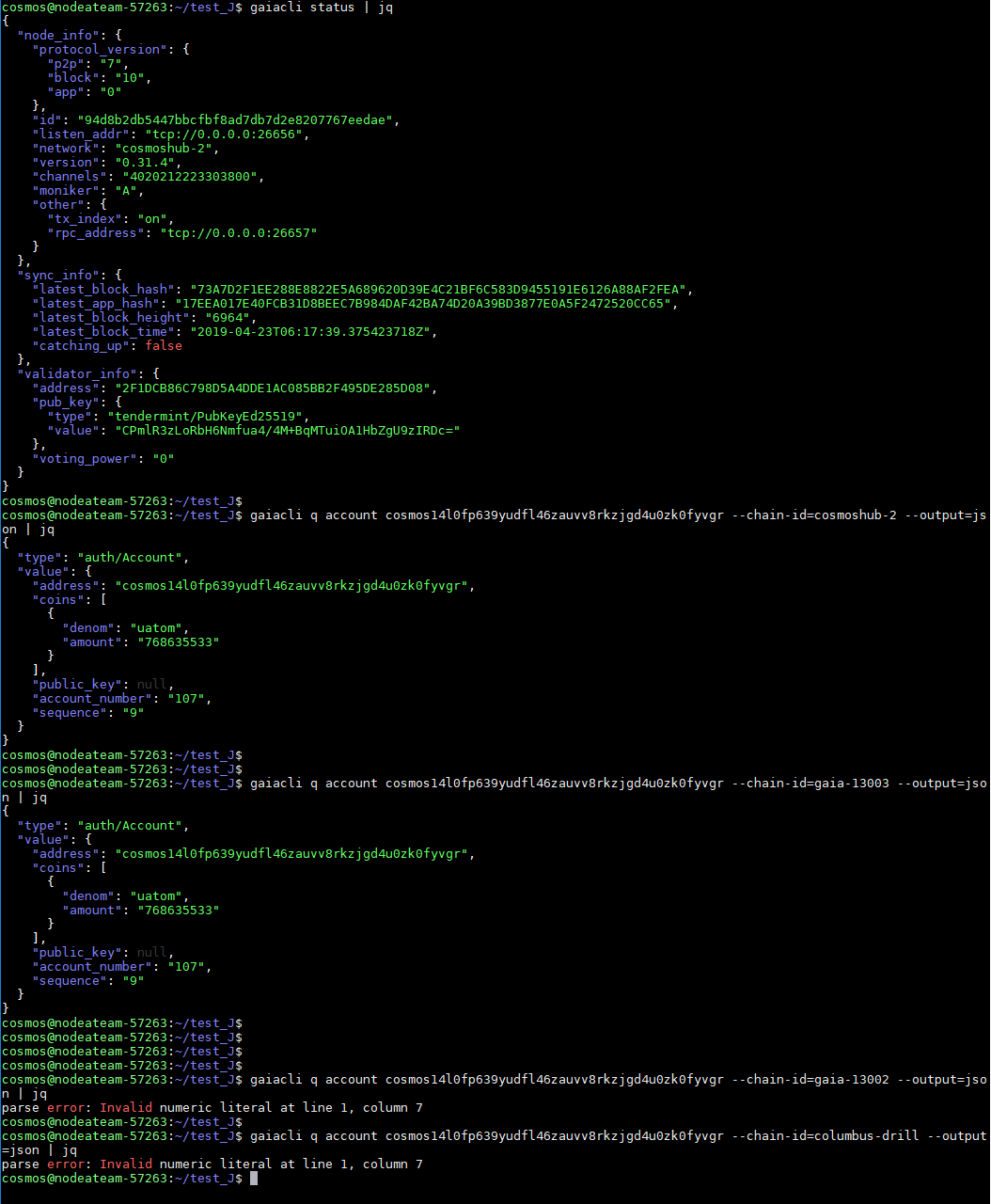Click the voting_power value "0"
Viewport: 991px width, 1204px height.
[x=165, y=458]
